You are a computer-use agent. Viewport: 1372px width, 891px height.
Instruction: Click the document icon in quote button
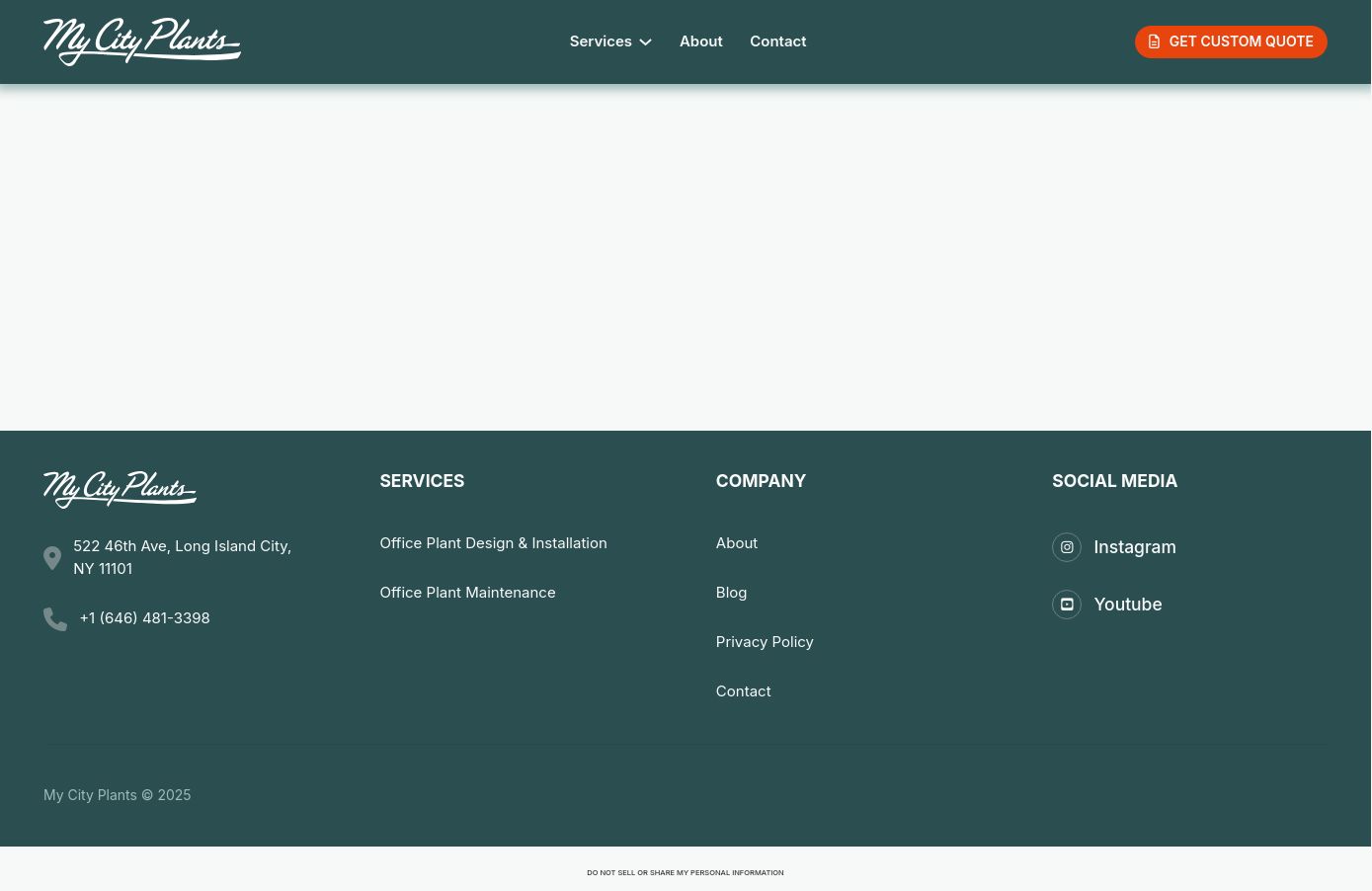(x=1154, y=41)
